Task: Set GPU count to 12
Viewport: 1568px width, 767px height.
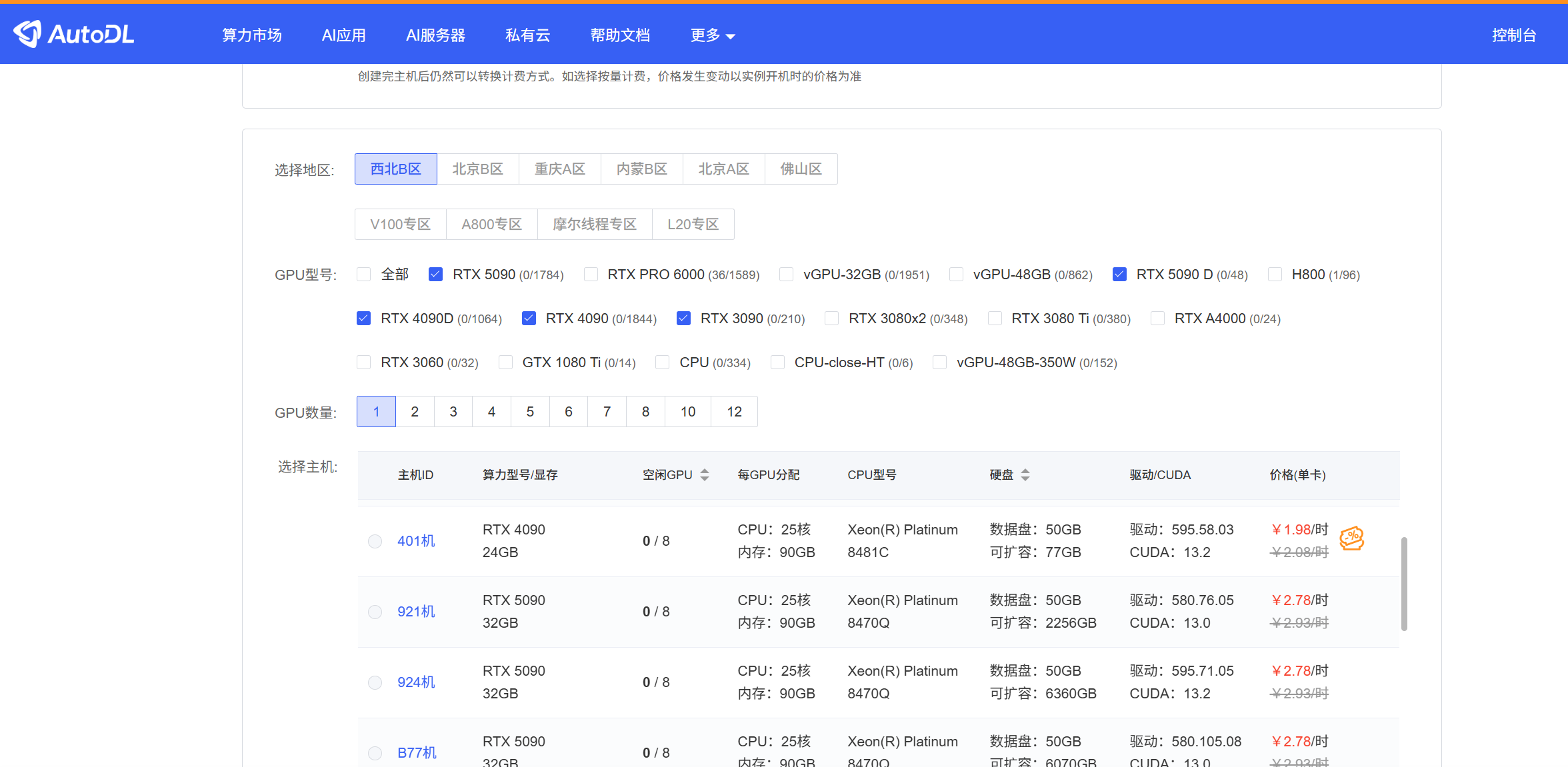Action: coord(735,412)
